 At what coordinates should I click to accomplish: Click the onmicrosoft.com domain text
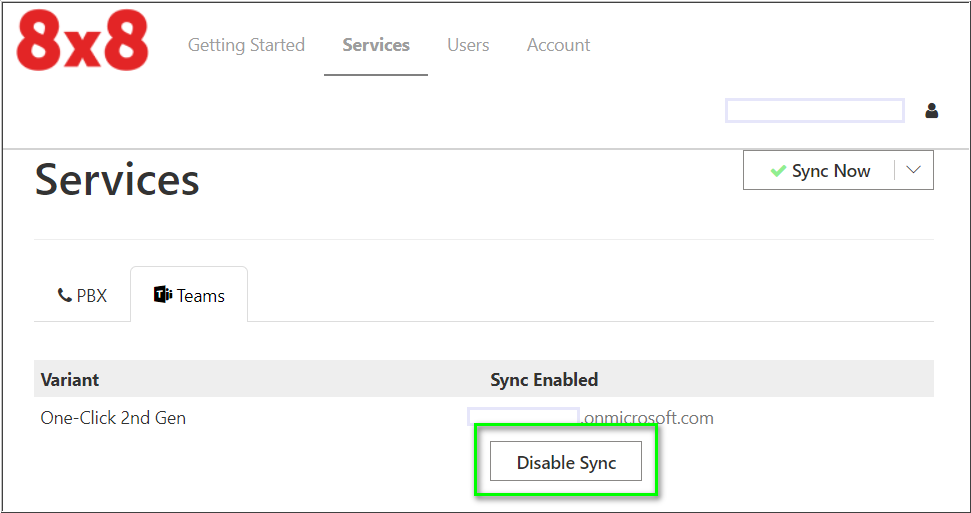648,418
